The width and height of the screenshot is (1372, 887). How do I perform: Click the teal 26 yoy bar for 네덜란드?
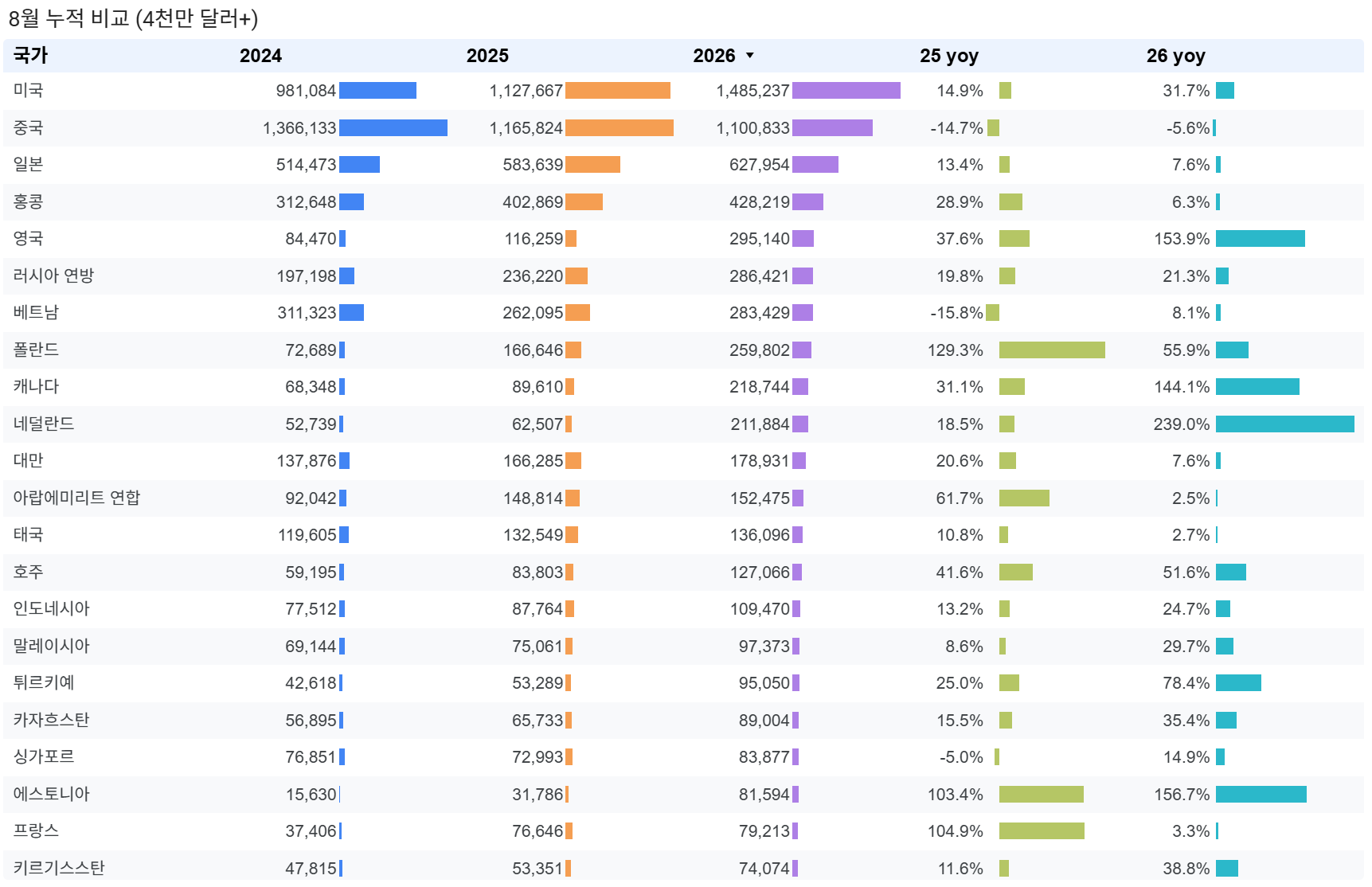(1285, 424)
